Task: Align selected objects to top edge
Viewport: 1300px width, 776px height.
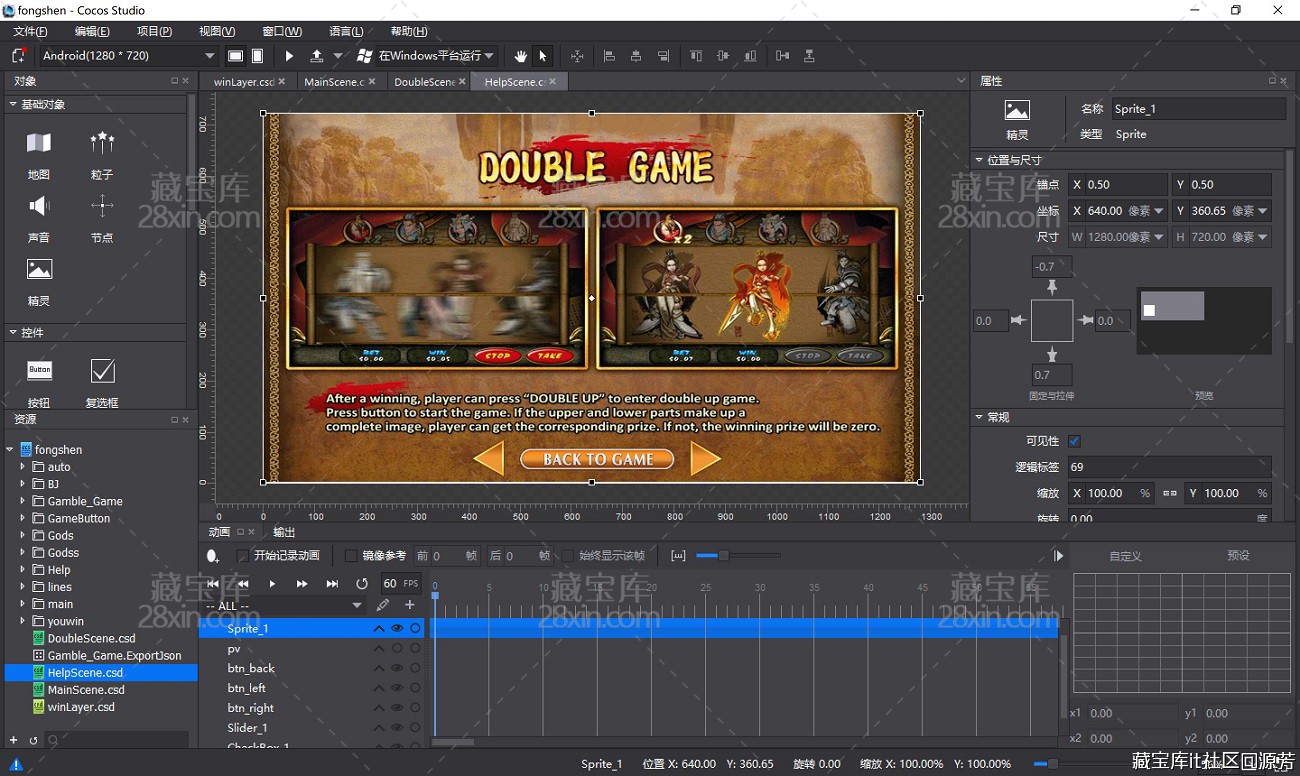Action: click(x=697, y=56)
